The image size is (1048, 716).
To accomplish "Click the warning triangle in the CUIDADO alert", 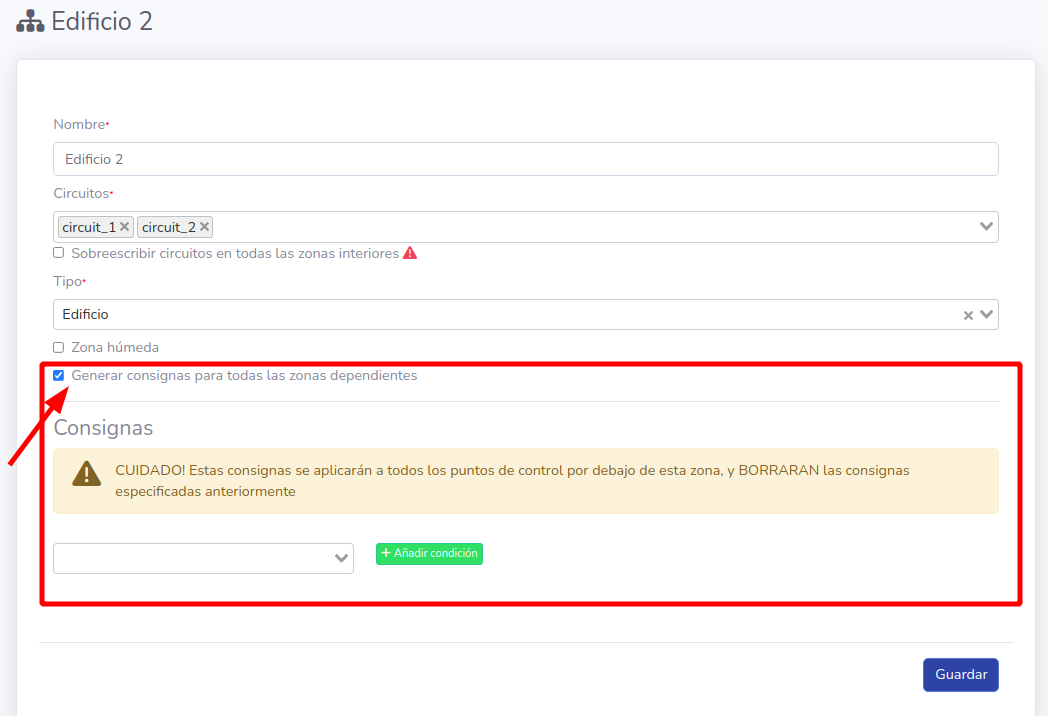I will [87, 474].
